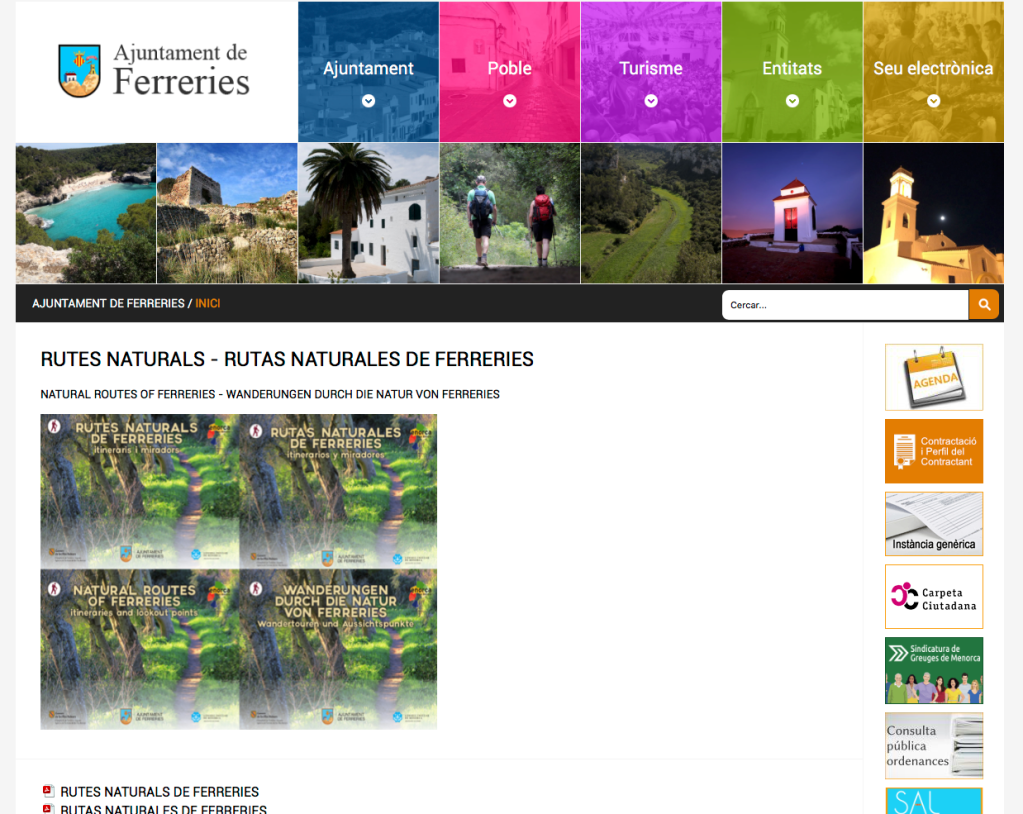Open the Instància genèrica banner
This screenshot has height=814, width=1023.
point(933,524)
